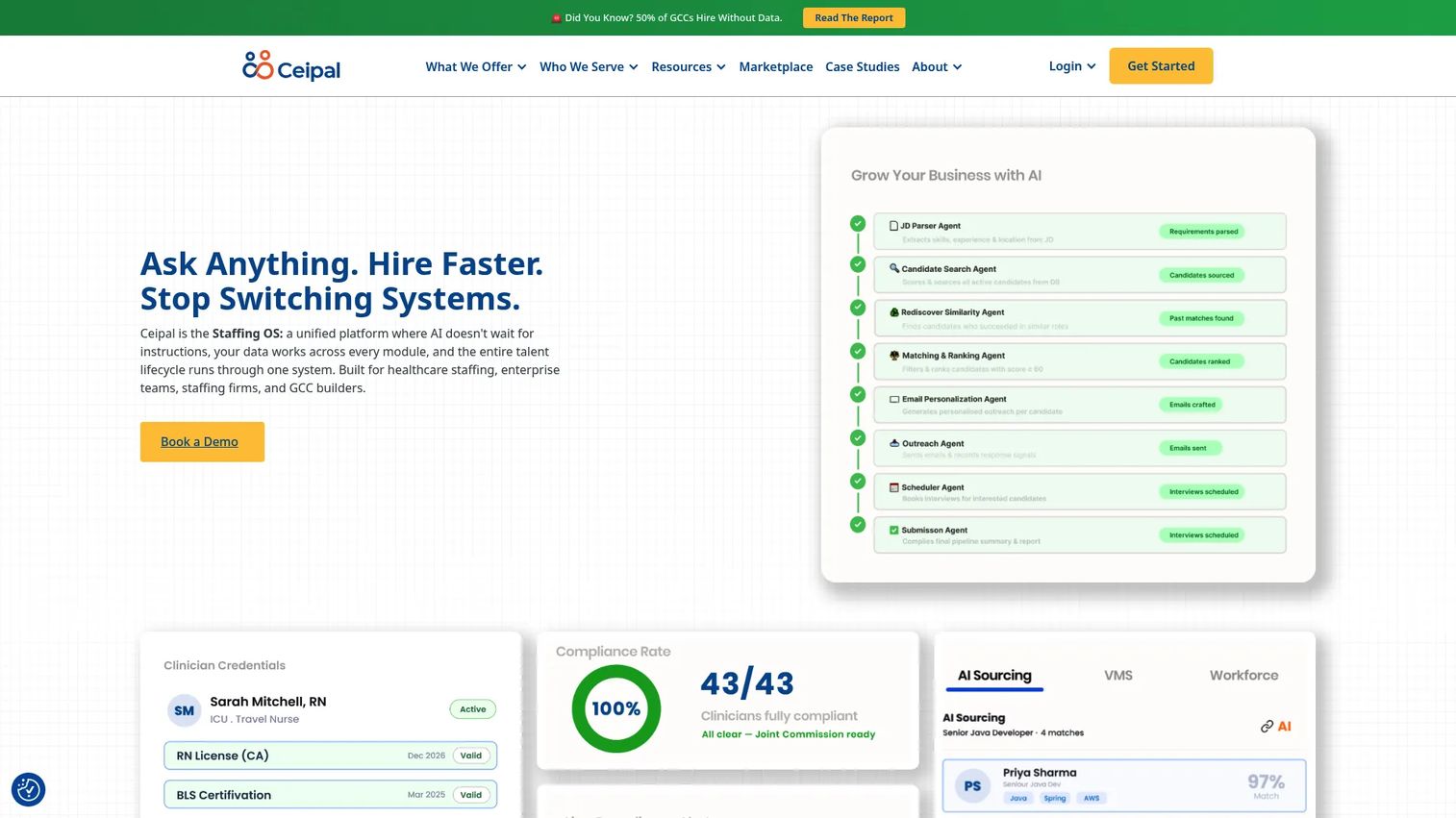Click the 43/43 clinicians compliant figure
Screen dimensions: 1456x818
[x=747, y=683]
